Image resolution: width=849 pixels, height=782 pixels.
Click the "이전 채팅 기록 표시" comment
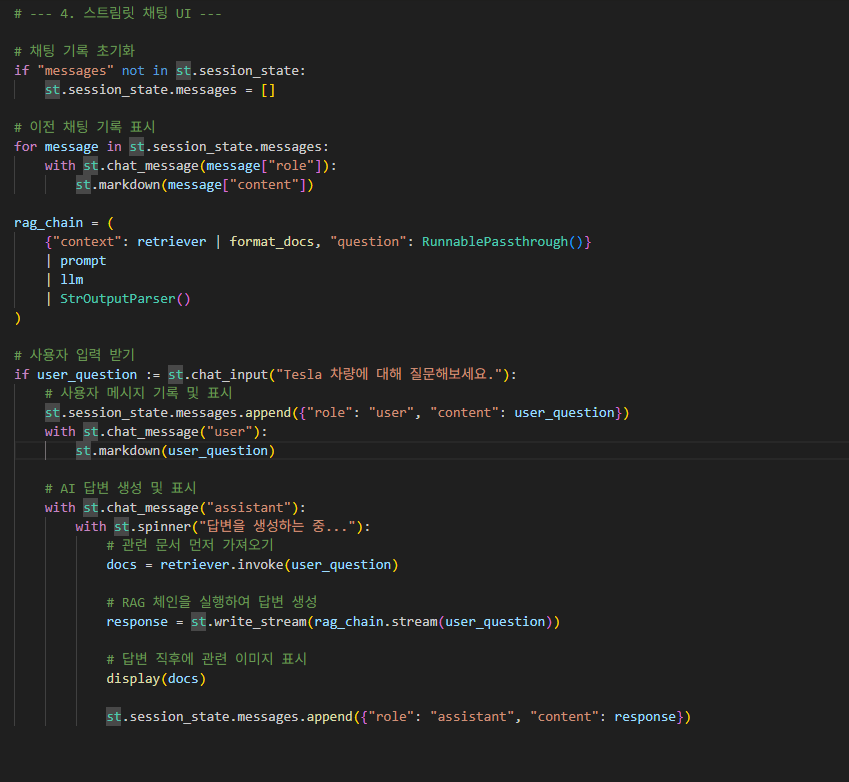pos(85,128)
